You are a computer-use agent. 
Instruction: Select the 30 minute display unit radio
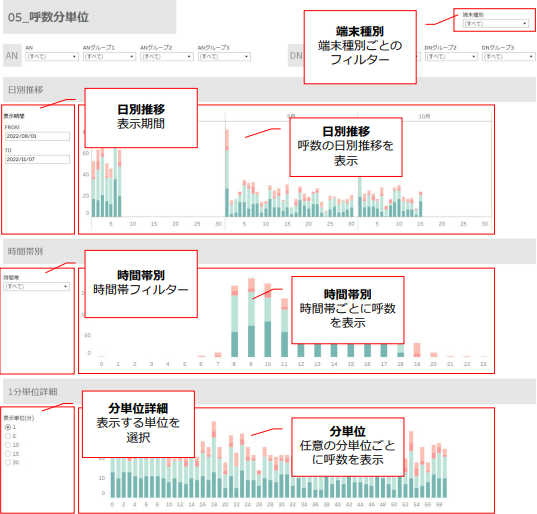tap(8, 463)
